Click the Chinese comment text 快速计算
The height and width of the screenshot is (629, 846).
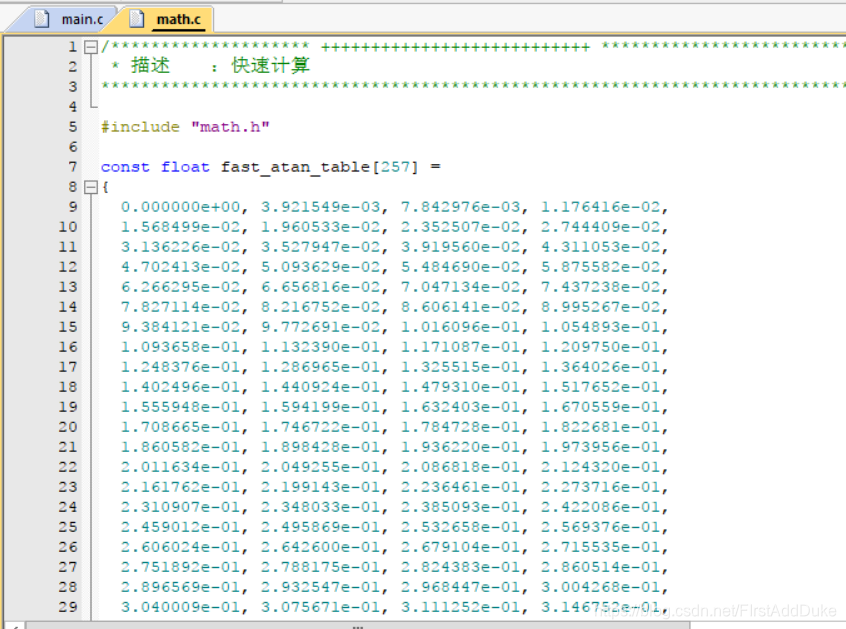pos(270,66)
